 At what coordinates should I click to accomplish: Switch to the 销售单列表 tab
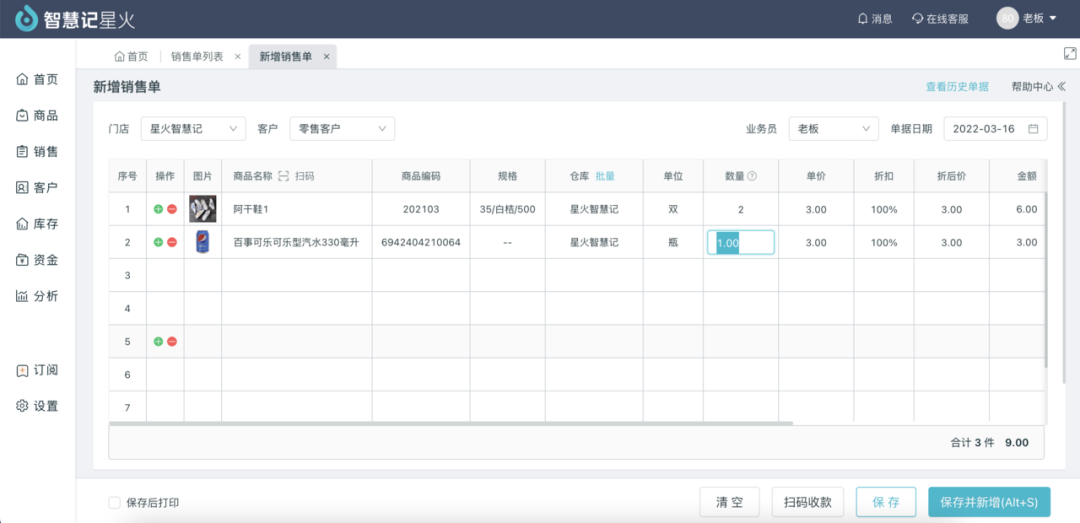[x=197, y=57]
